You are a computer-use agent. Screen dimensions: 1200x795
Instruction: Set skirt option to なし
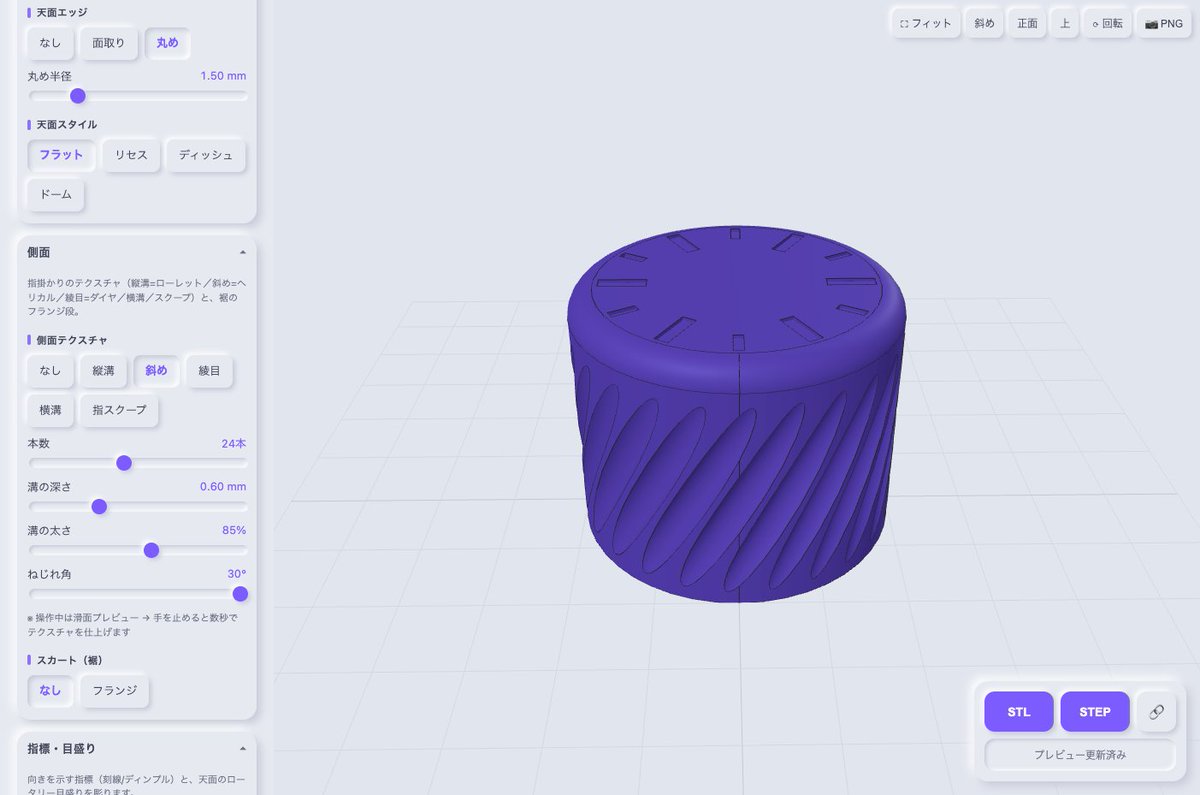pos(50,691)
